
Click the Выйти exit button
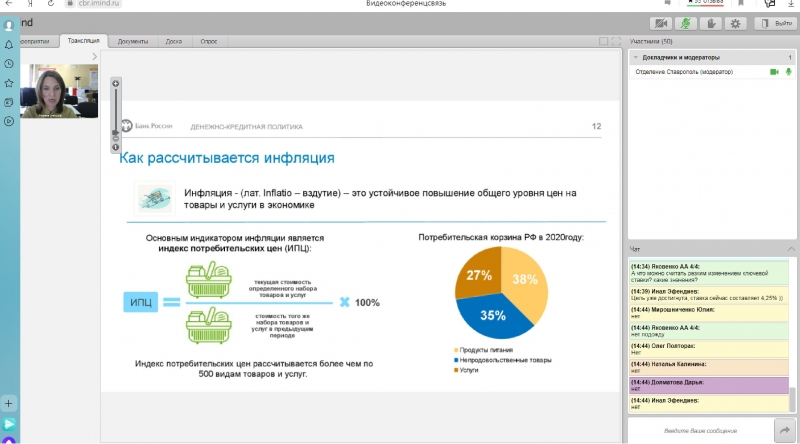(x=776, y=23)
